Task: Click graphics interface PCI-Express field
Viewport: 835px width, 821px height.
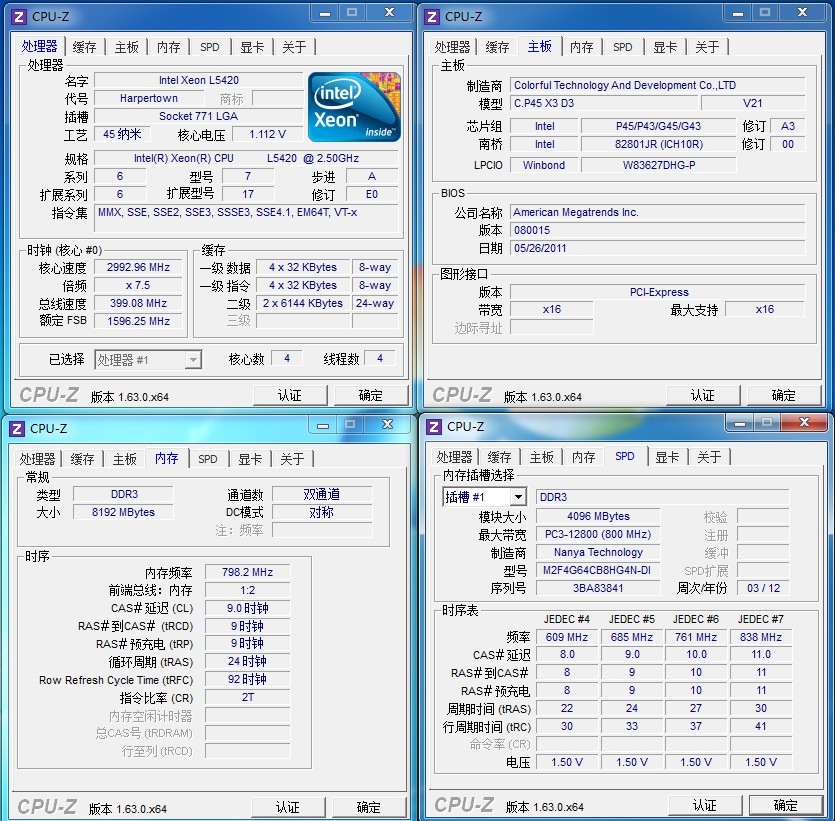Action: point(658,292)
